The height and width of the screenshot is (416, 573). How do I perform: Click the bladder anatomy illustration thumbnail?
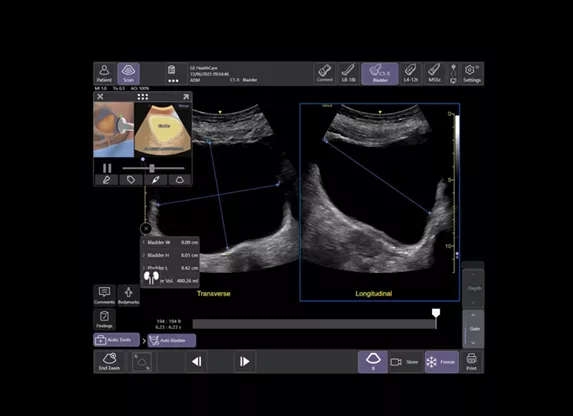(x=163, y=129)
